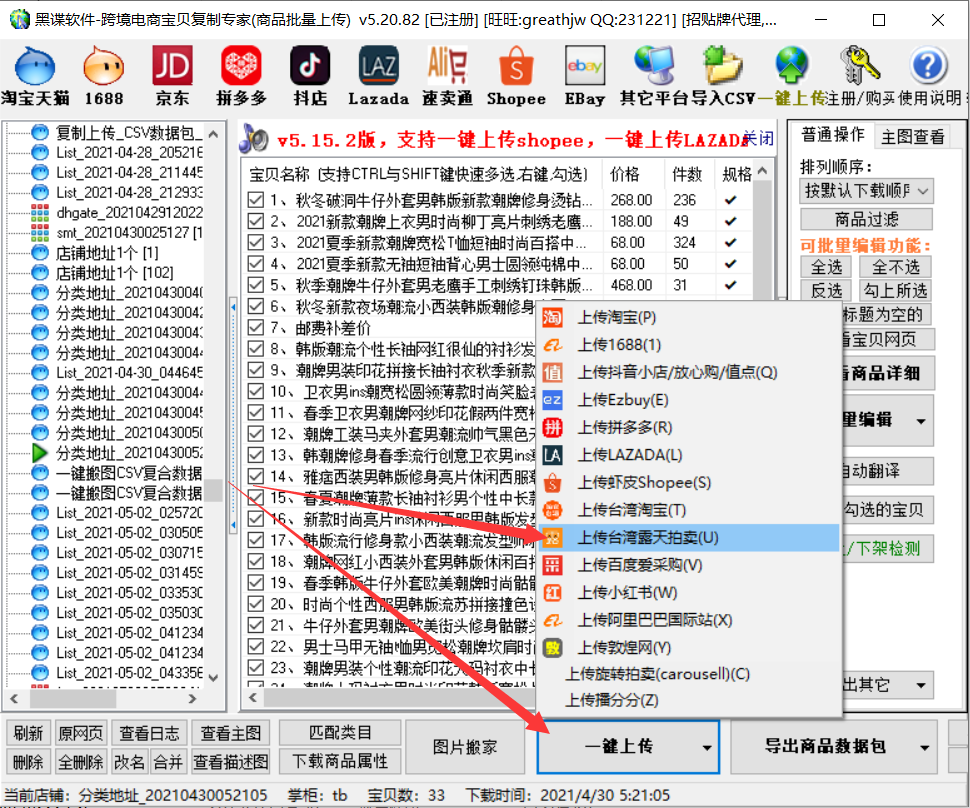Open 注册/购买 keys icon

pos(860,66)
